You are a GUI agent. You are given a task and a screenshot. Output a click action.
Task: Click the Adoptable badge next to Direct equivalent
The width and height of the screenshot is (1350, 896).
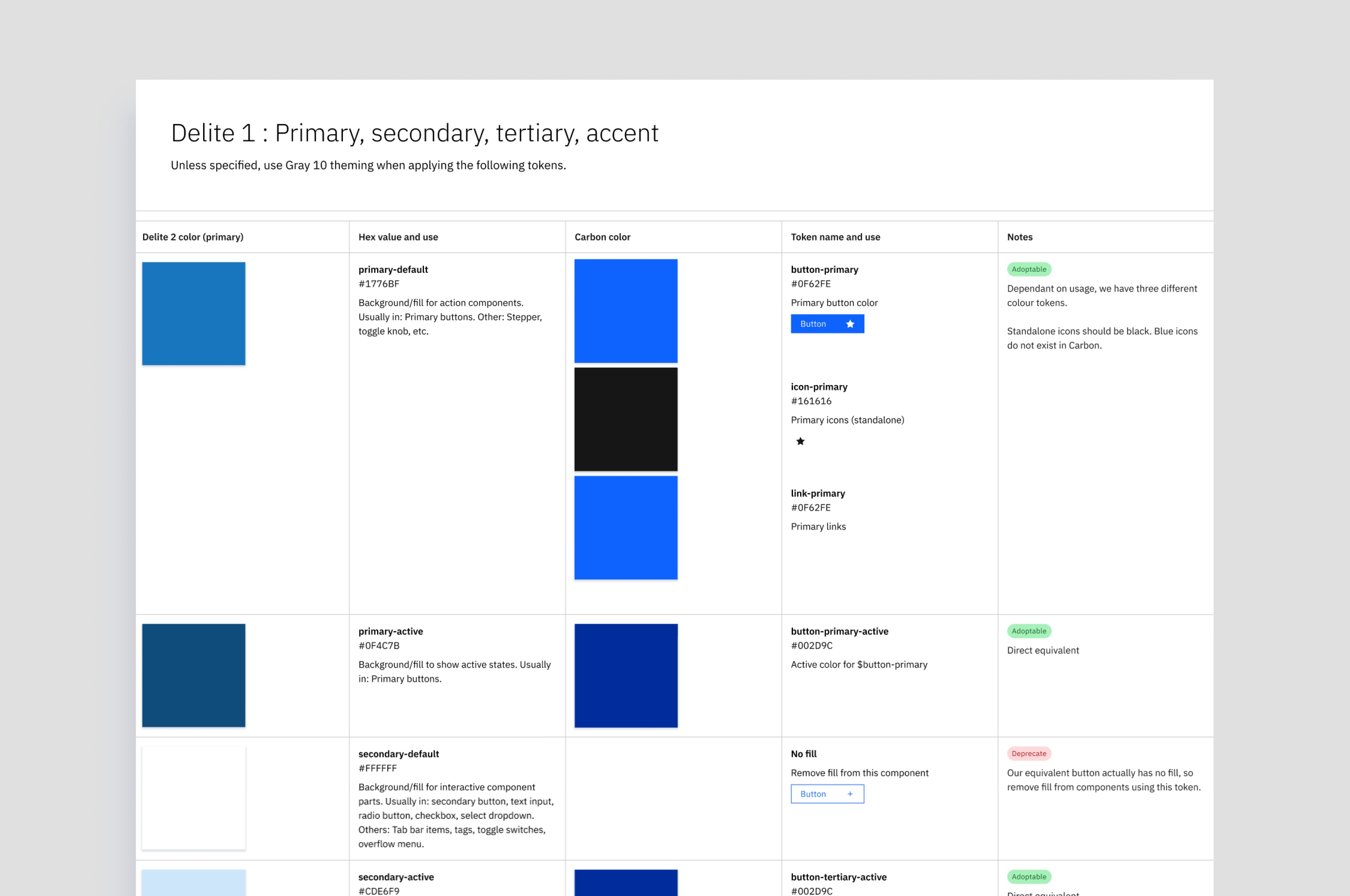[x=1029, y=631]
